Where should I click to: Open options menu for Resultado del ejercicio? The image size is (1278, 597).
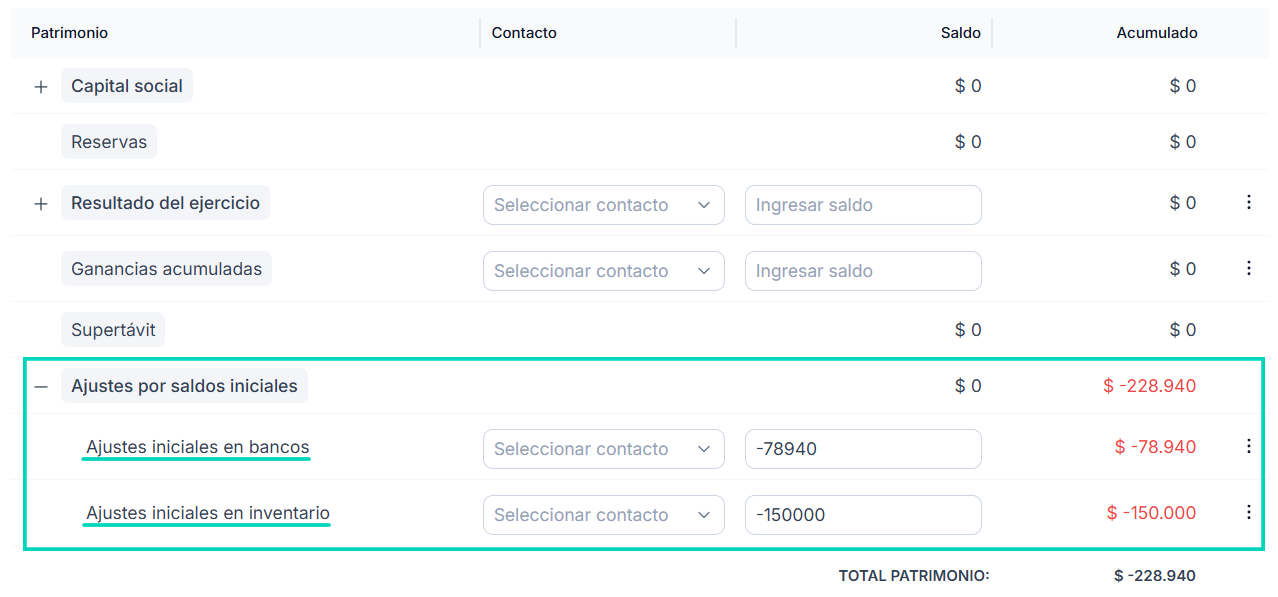click(x=1248, y=202)
